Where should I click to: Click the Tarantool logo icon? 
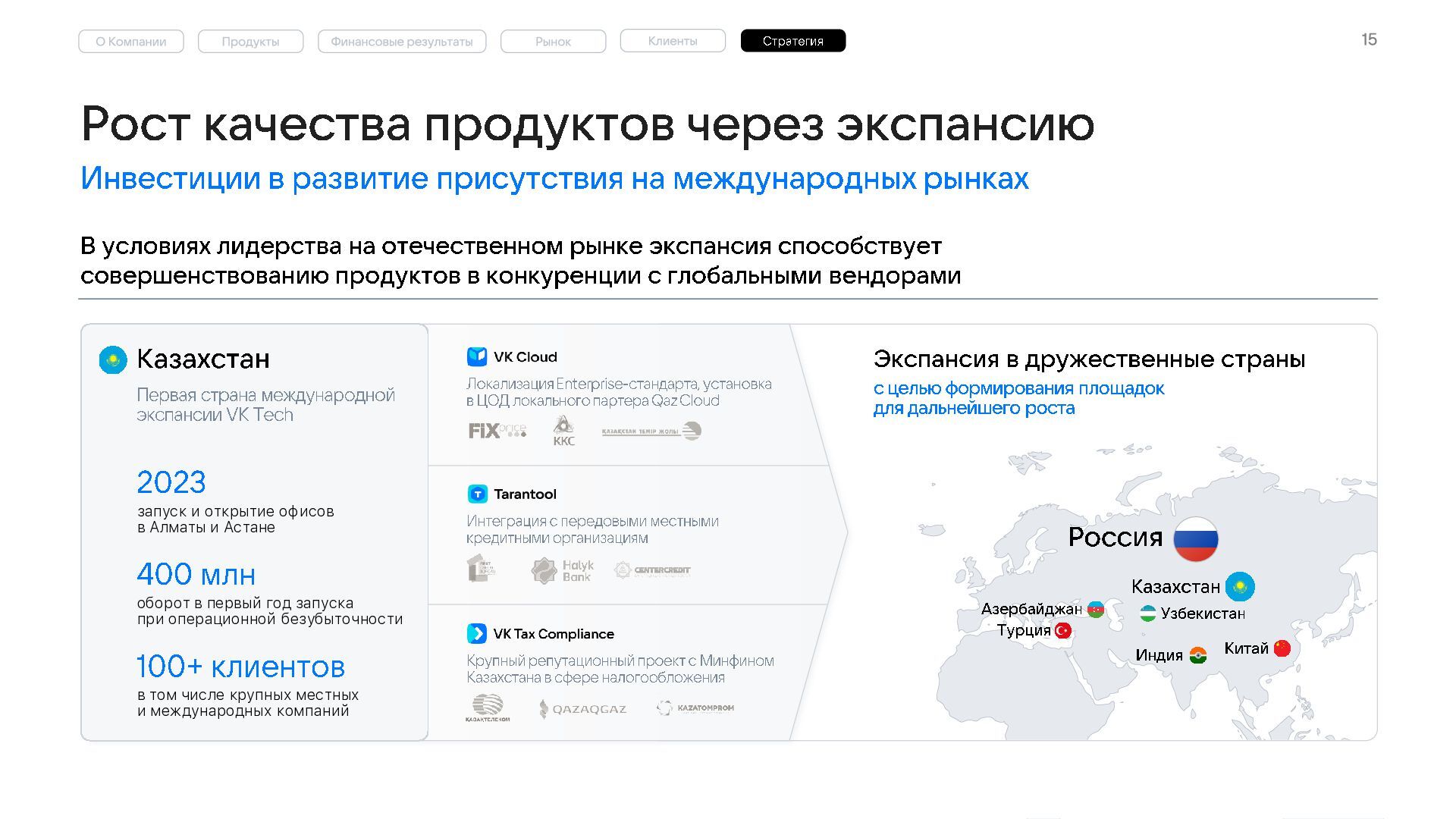[x=477, y=494]
